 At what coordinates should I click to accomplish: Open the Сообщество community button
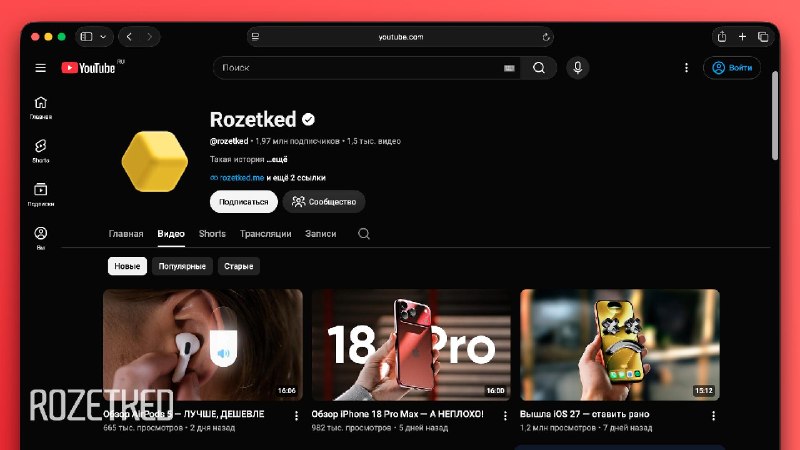click(x=324, y=202)
